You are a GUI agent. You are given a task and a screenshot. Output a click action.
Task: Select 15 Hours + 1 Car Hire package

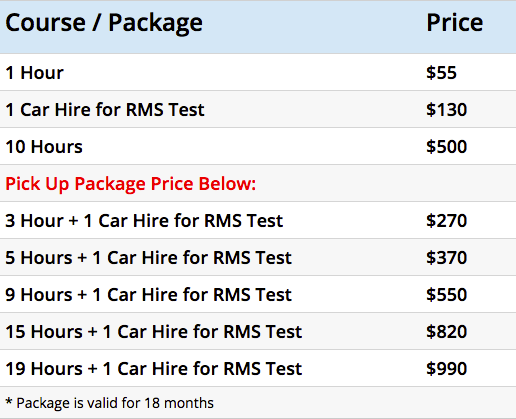(154, 332)
